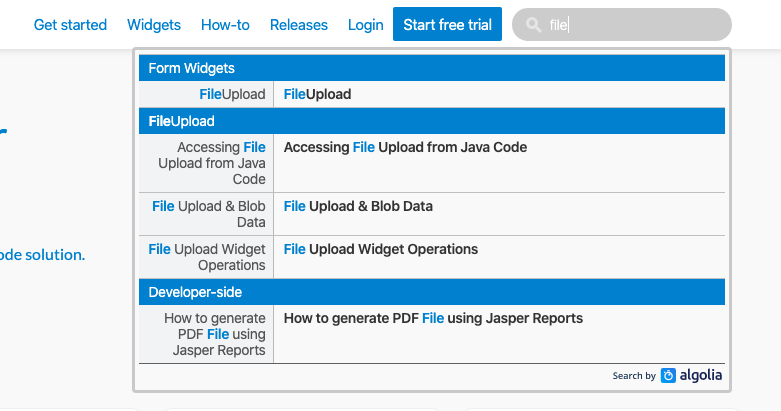Click the left-column 'PDF File using Jasper Reports' label

tap(218, 334)
